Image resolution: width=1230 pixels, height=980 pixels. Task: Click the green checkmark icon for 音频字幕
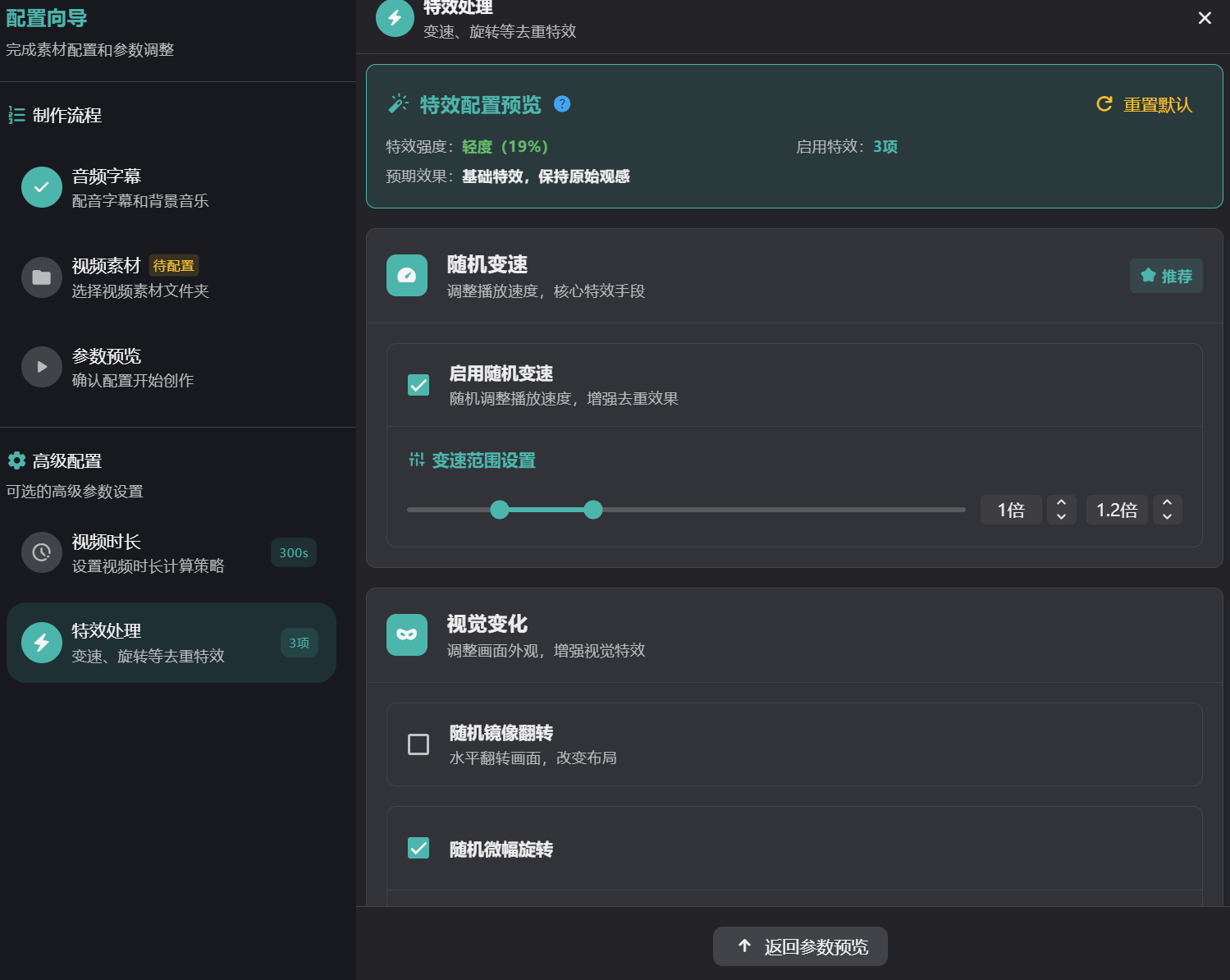coord(42,187)
